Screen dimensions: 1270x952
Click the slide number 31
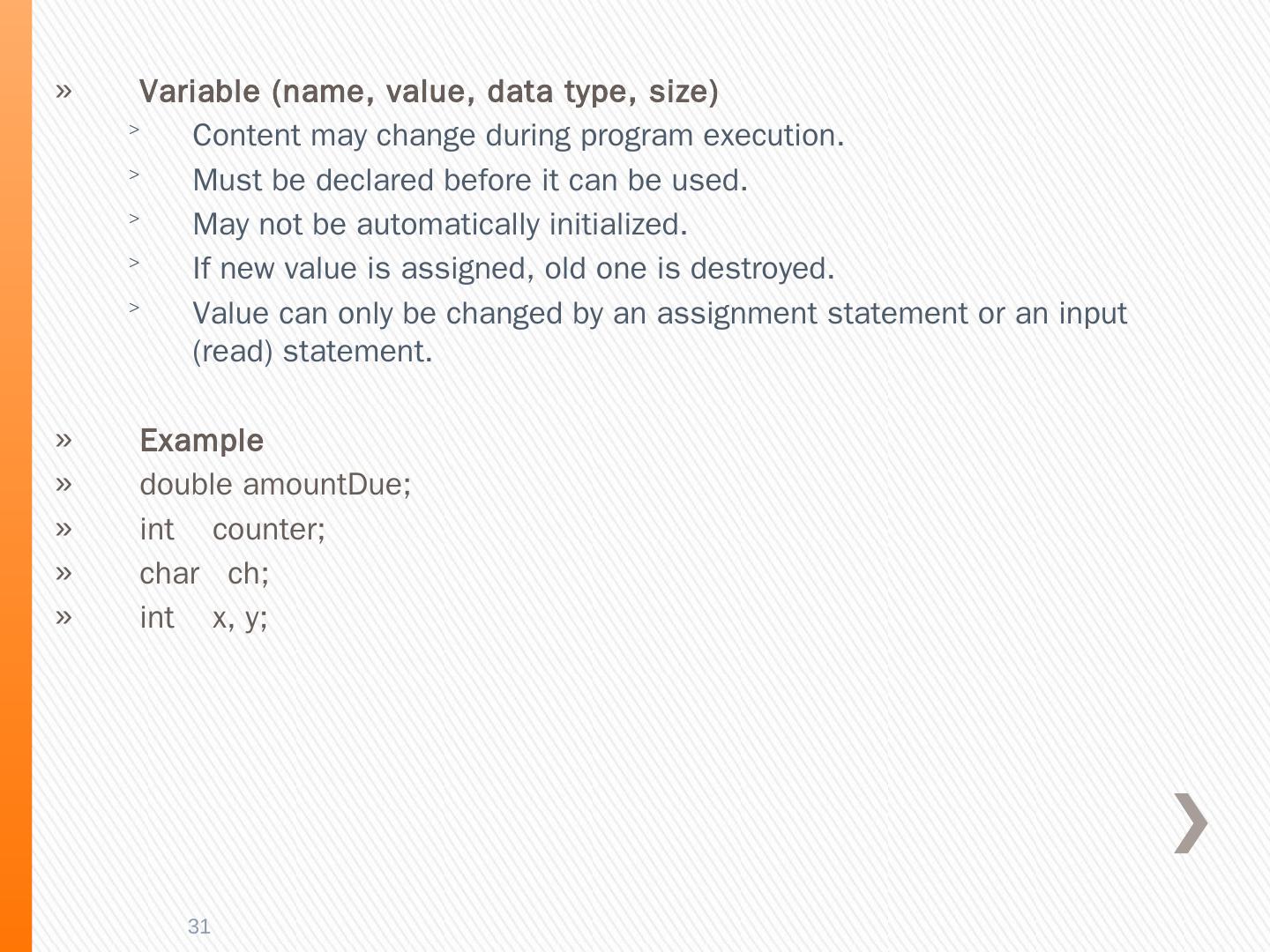pos(199,926)
